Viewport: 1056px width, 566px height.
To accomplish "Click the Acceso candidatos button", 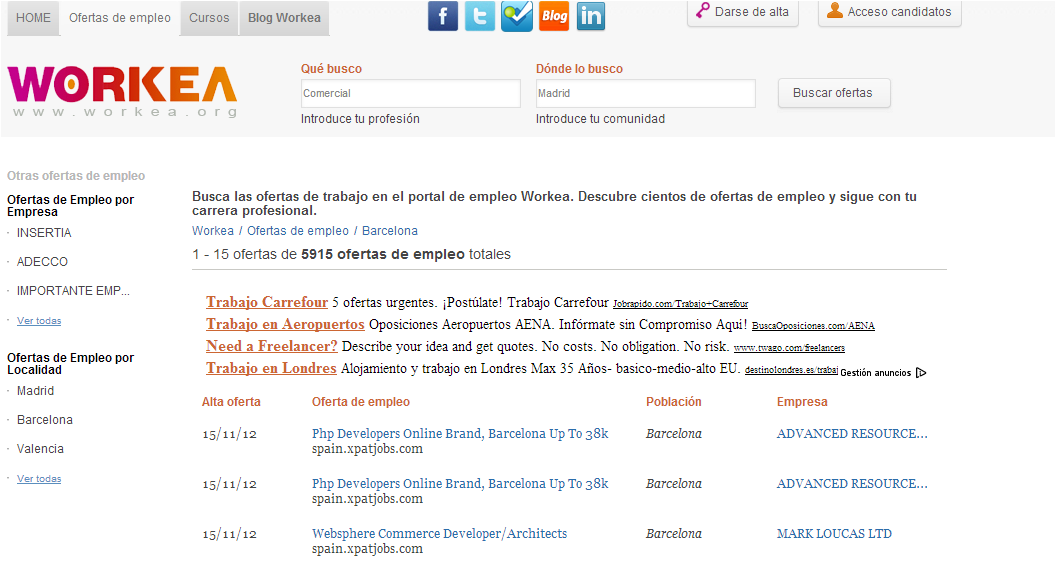I will 890,12.
